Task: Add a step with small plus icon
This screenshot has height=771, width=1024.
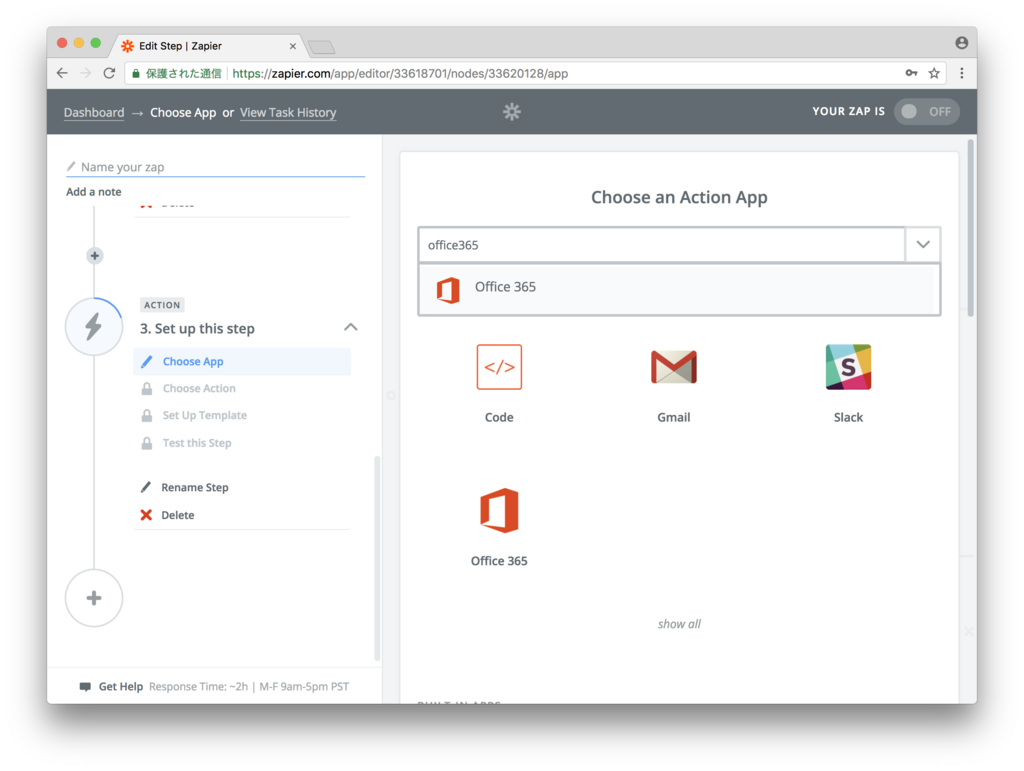Action: tap(95, 255)
